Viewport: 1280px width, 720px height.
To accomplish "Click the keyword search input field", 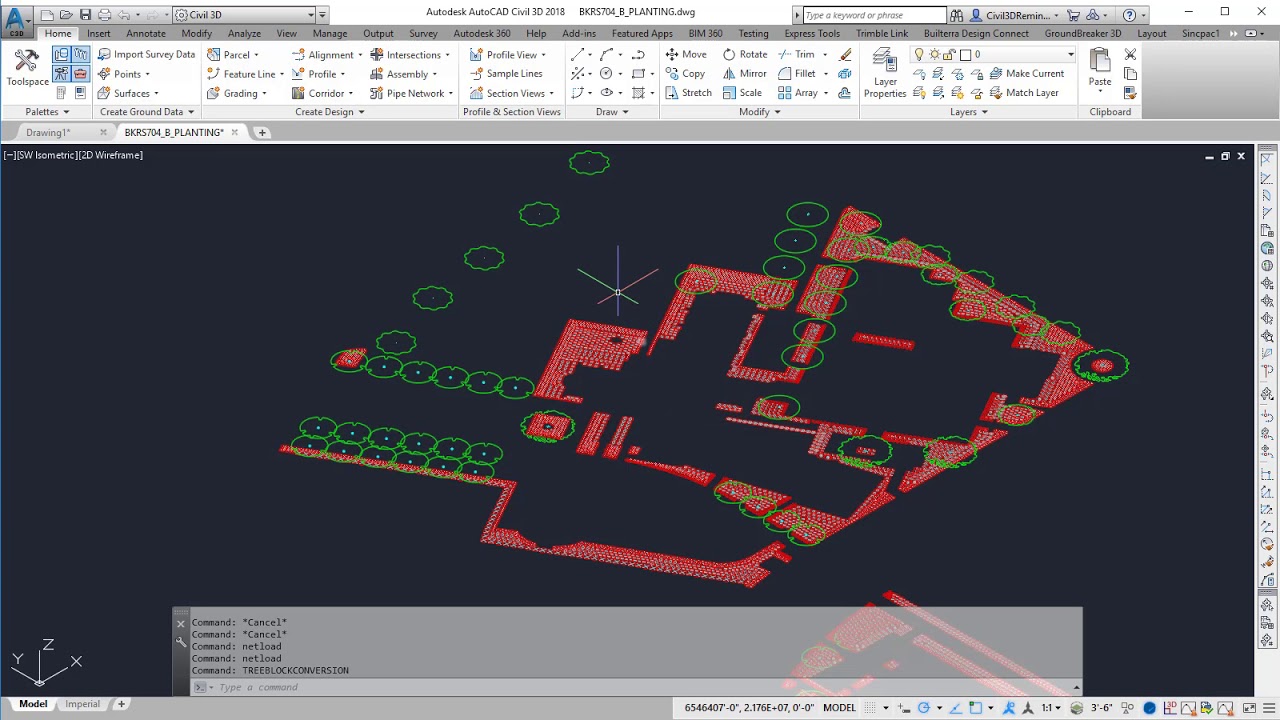I will 873,15.
